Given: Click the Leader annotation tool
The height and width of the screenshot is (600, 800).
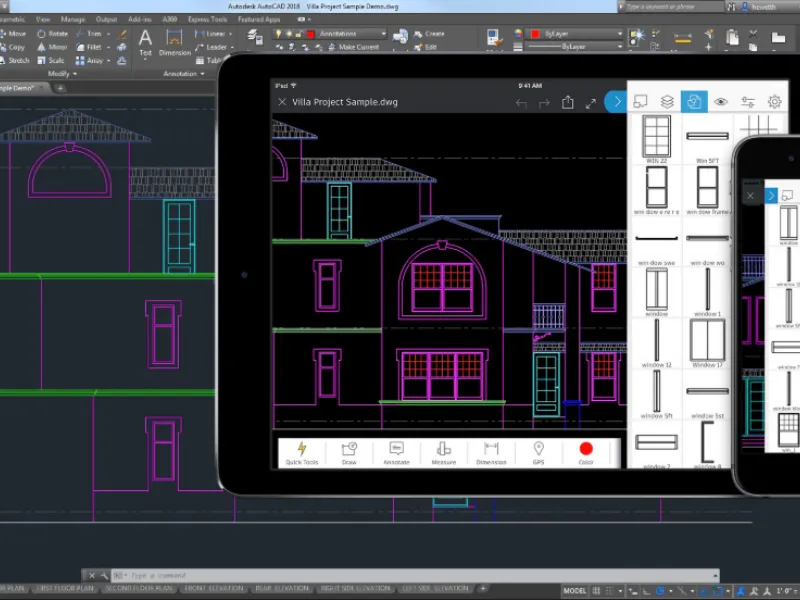Looking at the screenshot, I should coord(211,47).
